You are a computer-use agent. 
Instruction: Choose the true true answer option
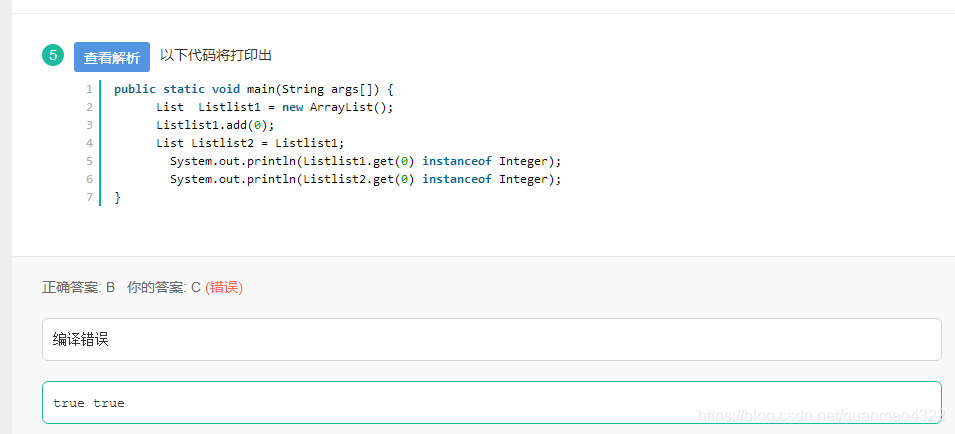492,402
